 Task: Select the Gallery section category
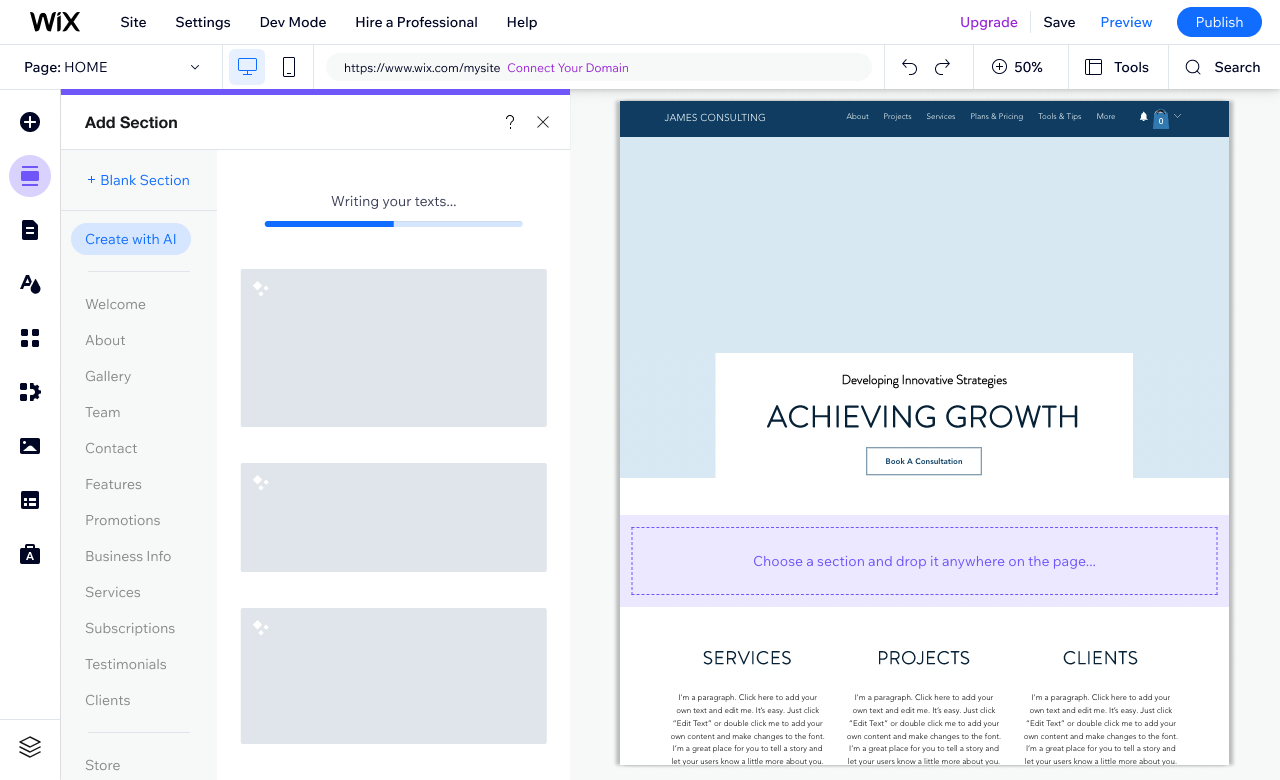pyautogui.click(x=108, y=376)
